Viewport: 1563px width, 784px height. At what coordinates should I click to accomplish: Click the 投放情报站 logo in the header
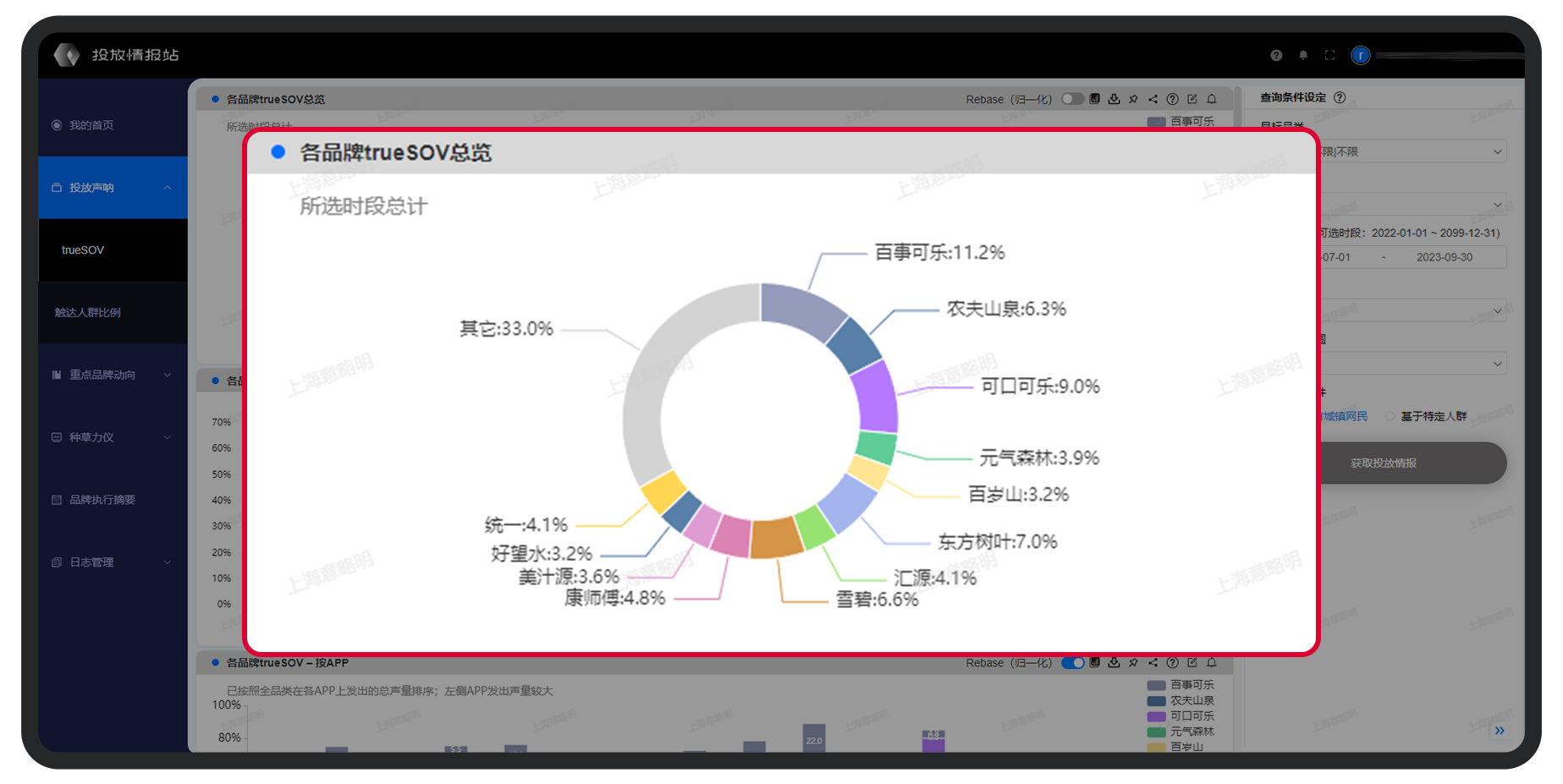tap(116, 55)
